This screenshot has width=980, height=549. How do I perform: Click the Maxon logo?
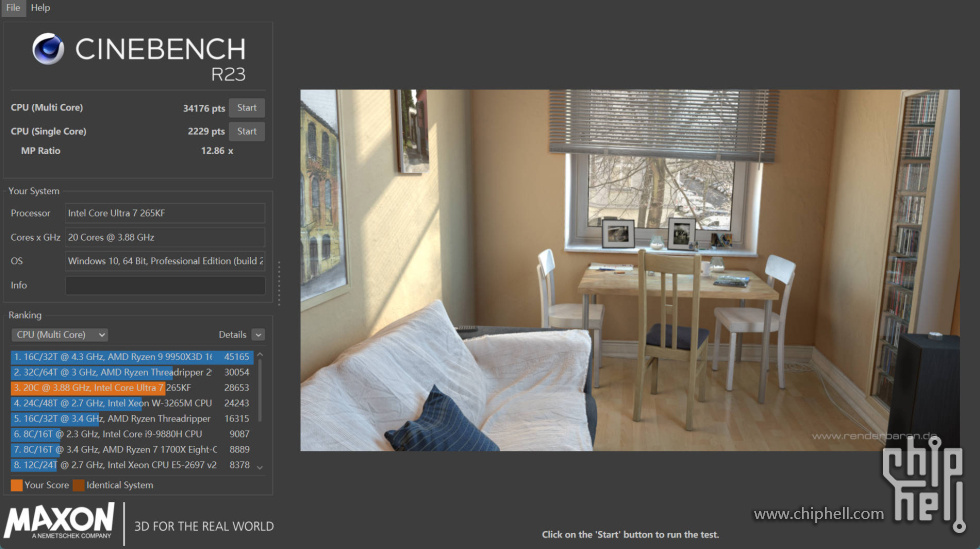tap(59, 522)
